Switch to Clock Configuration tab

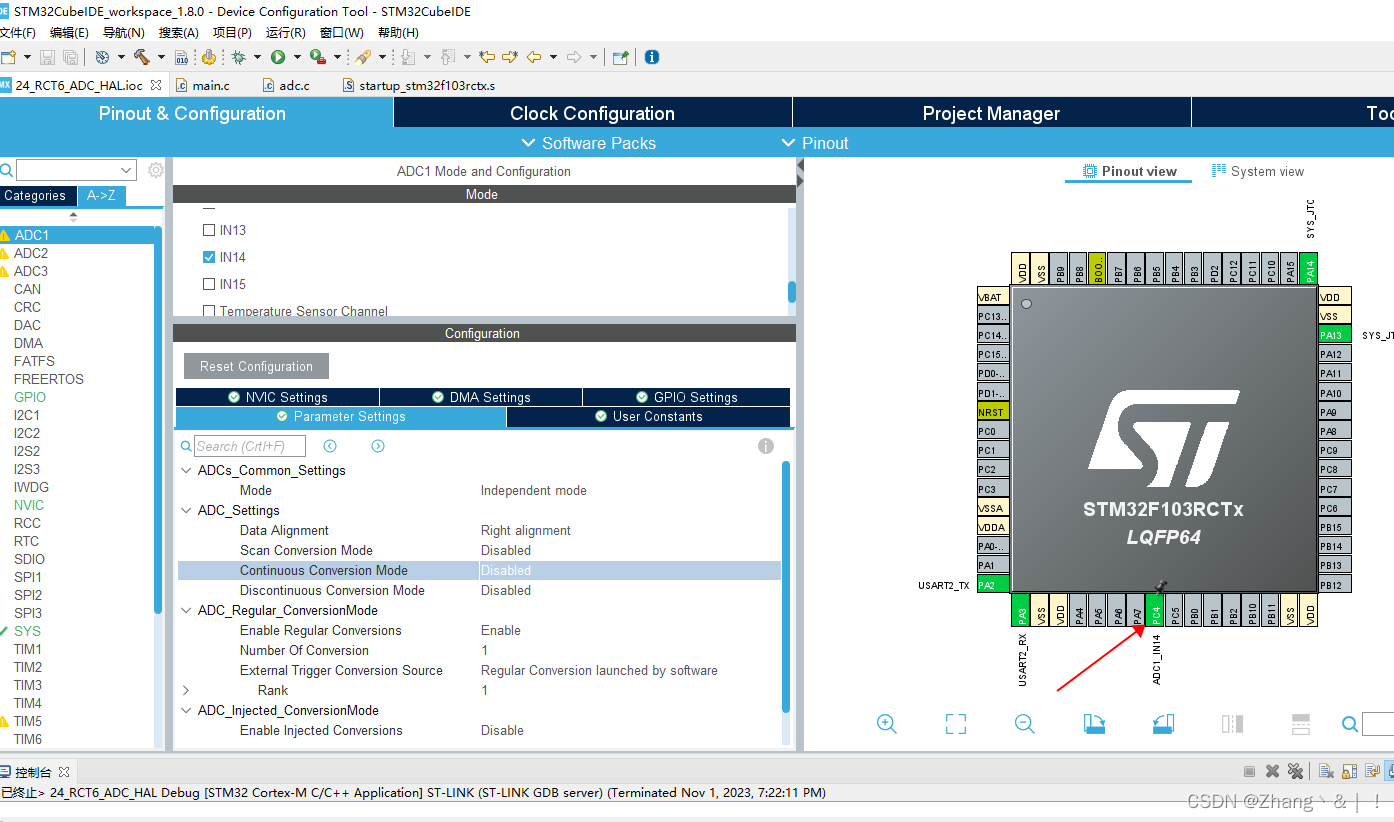[x=593, y=113]
